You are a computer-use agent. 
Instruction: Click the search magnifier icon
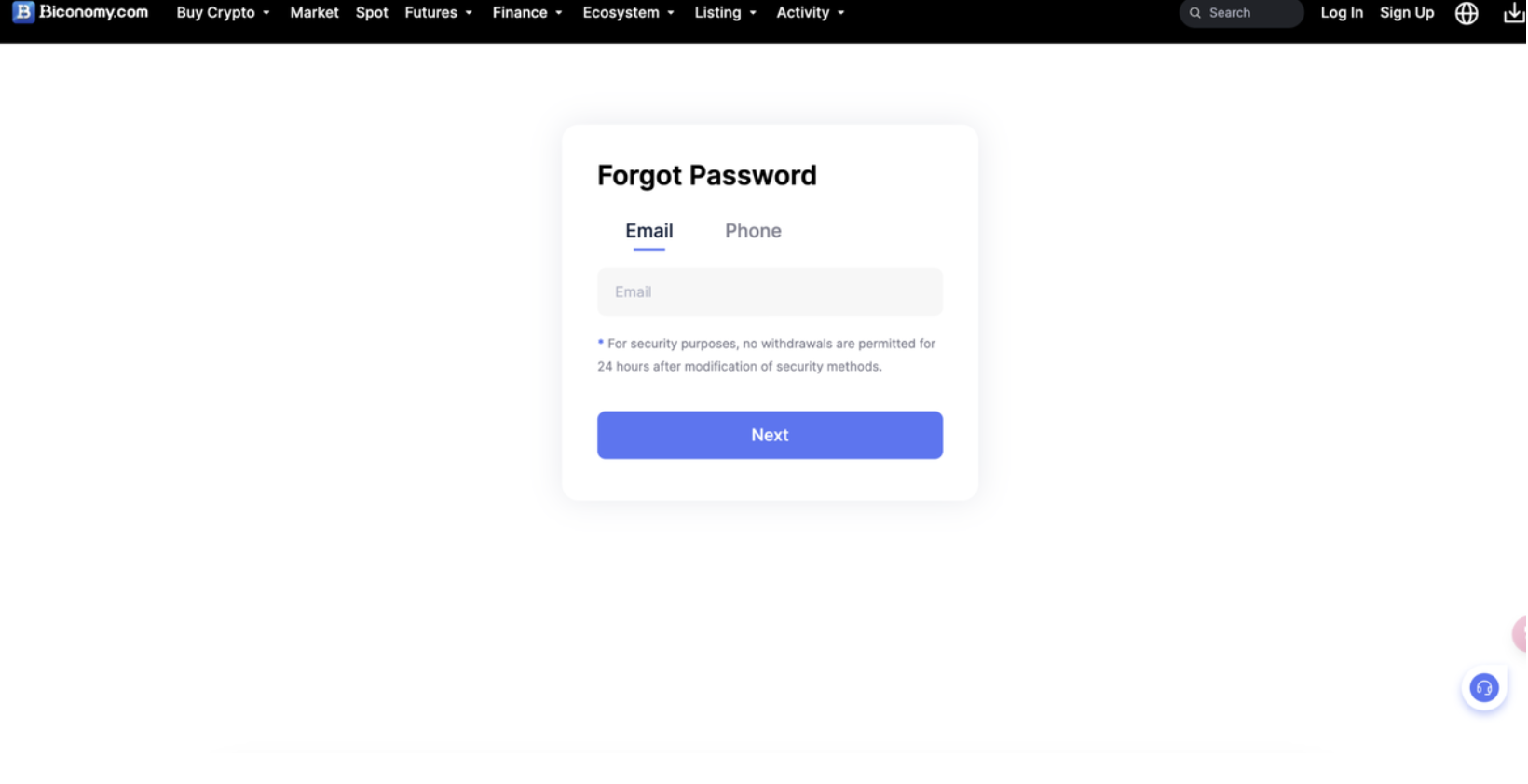click(x=1195, y=13)
